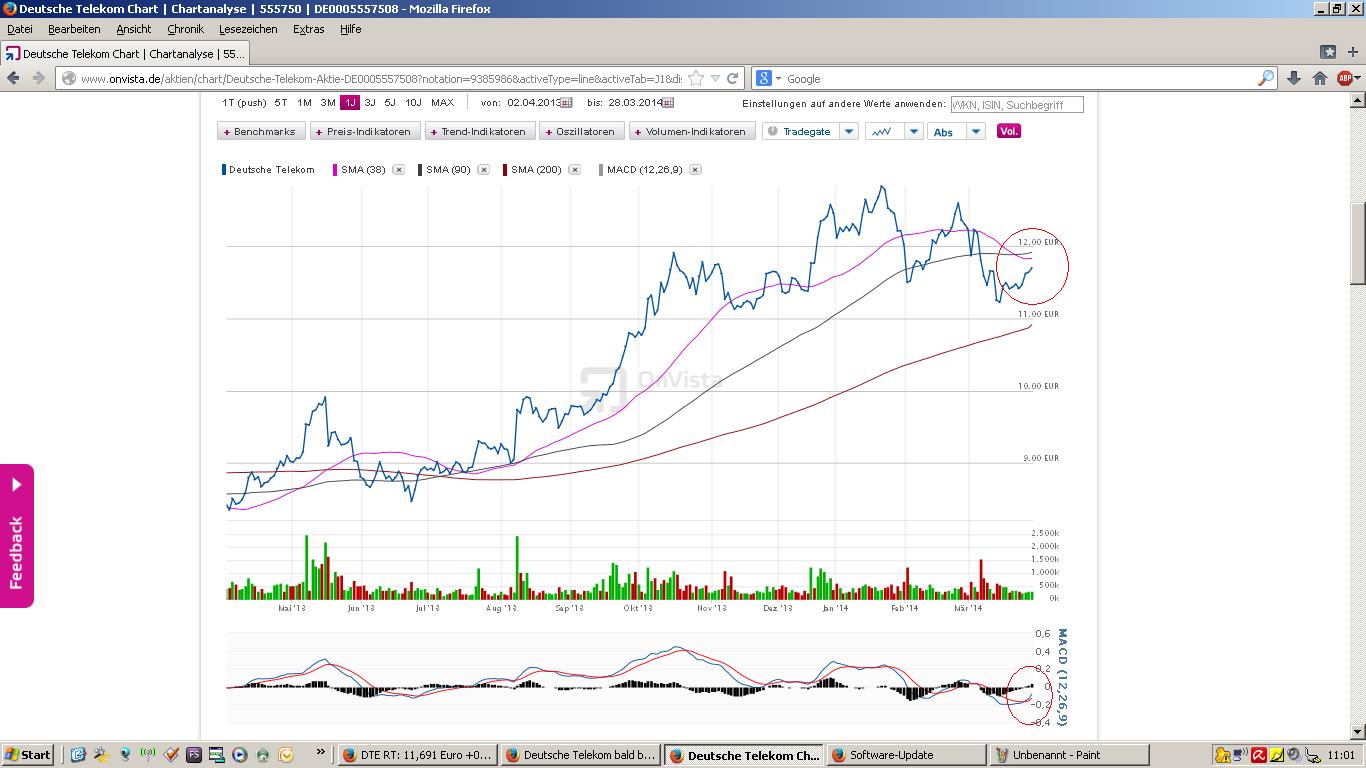The height and width of the screenshot is (768, 1366).
Task: Click the 'von' start date field
Action: point(532,103)
